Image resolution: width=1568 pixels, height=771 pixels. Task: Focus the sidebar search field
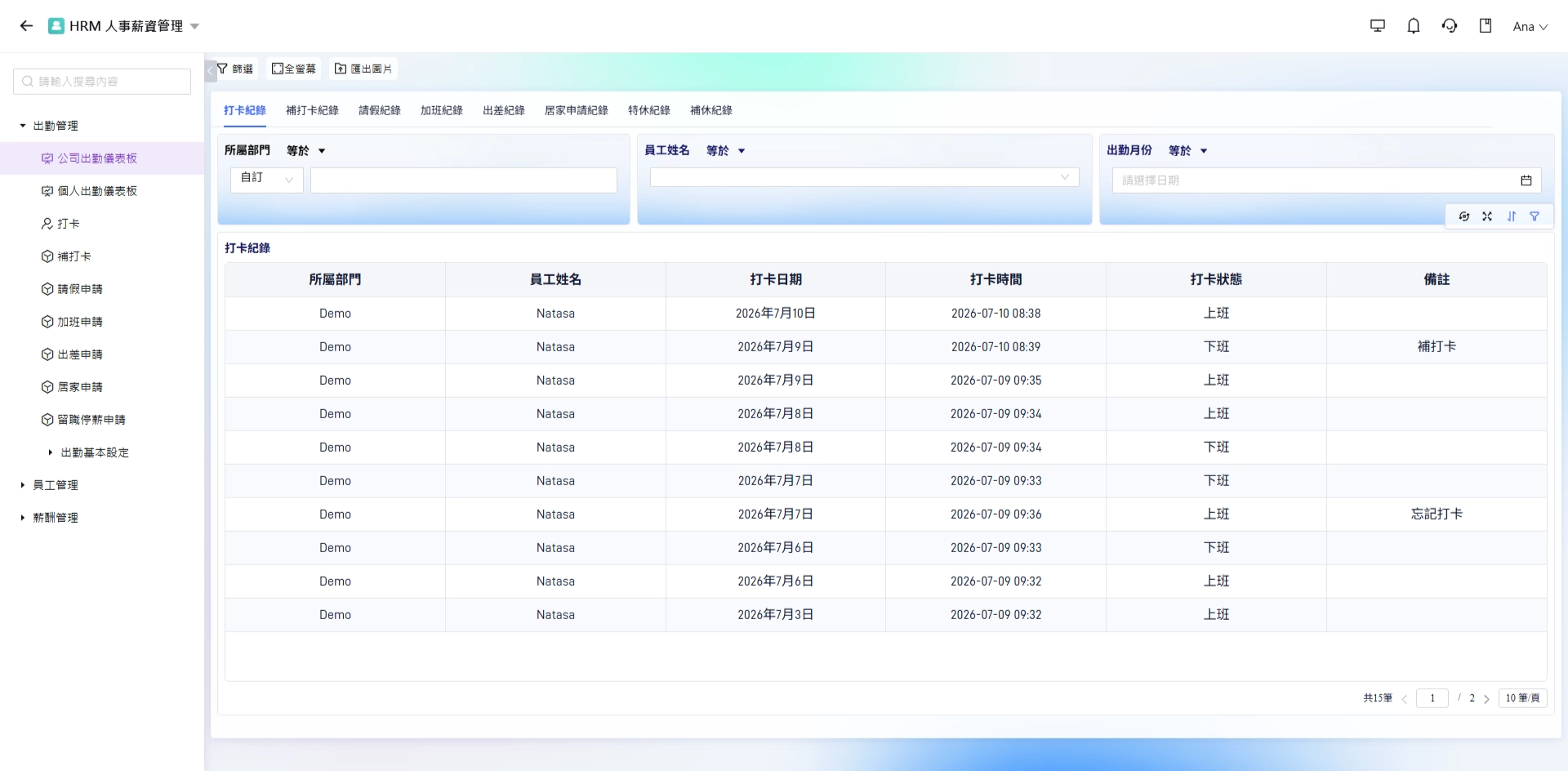(102, 82)
